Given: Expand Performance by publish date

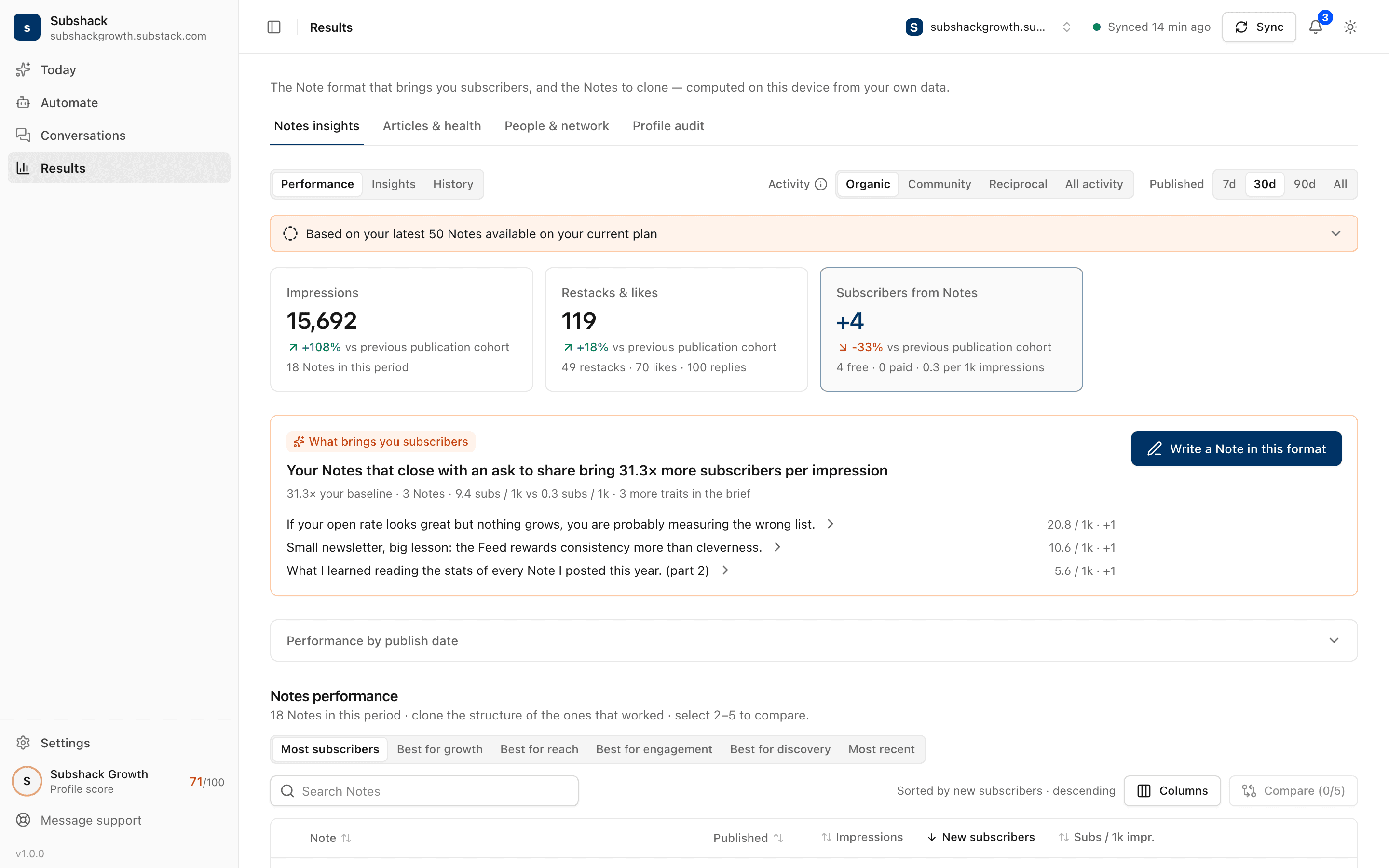Looking at the screenshot, I should point(813,640).
